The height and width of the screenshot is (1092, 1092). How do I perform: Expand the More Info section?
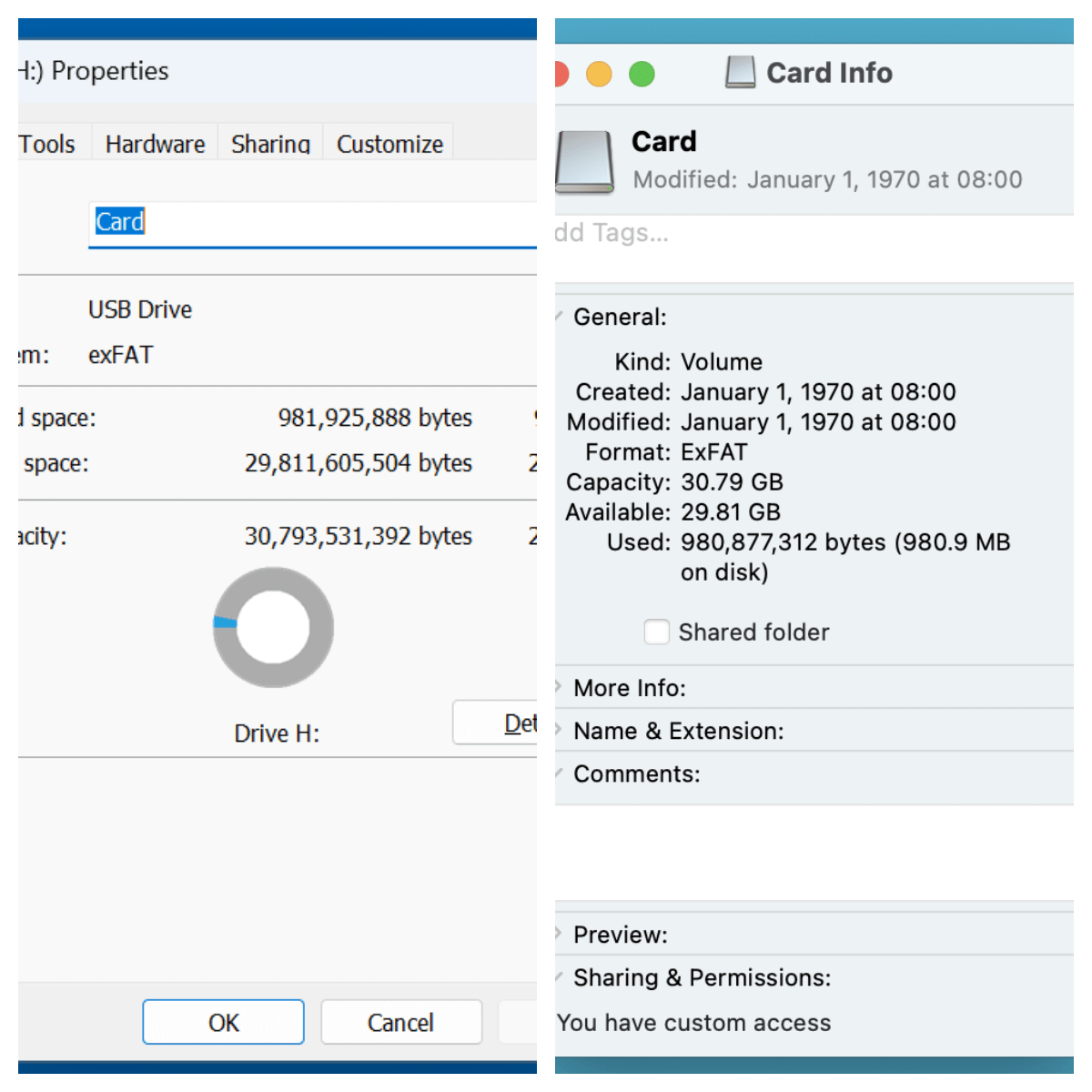click(558, 688)
